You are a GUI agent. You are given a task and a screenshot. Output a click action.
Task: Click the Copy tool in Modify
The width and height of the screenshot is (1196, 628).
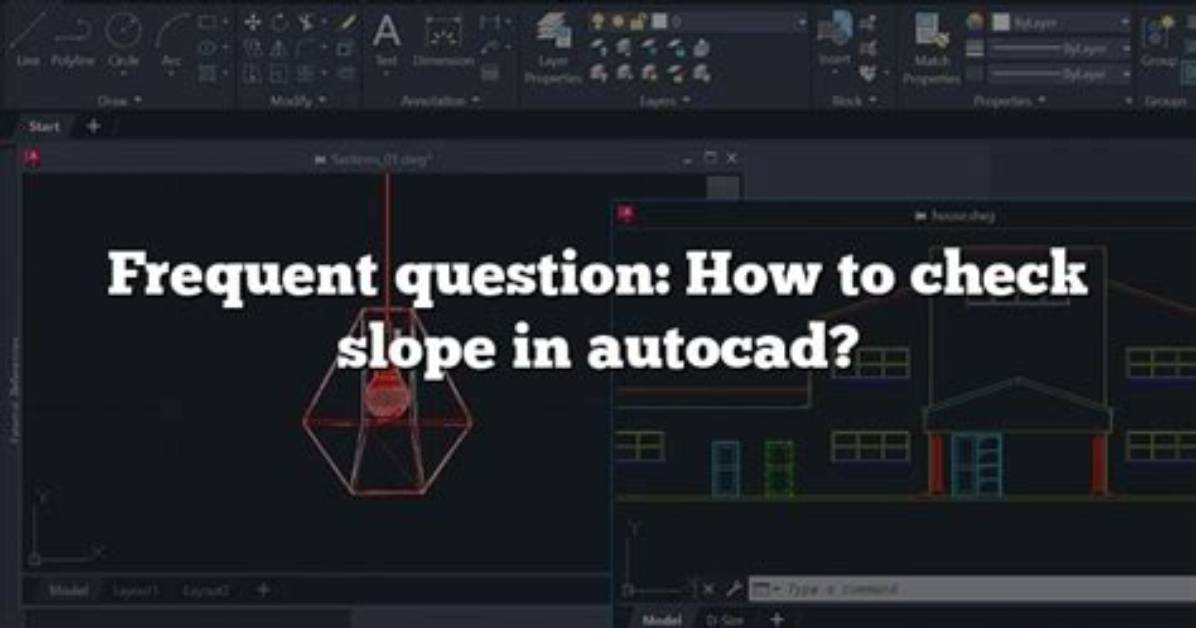[x=252, y=48]
